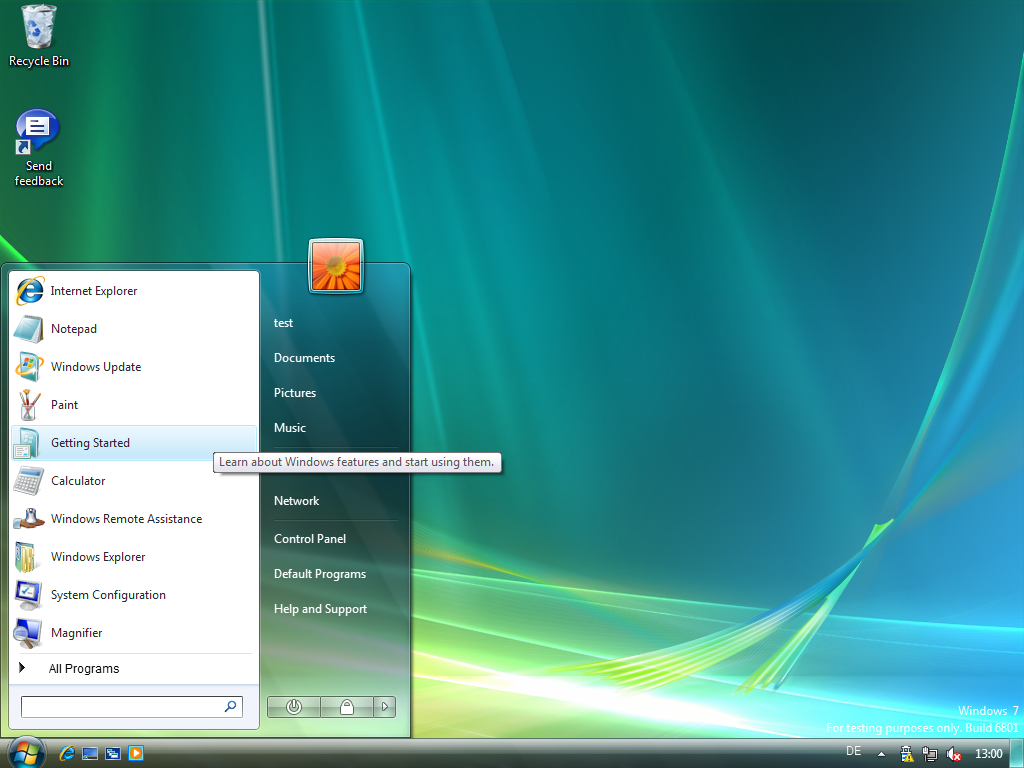Click the 13:00 clock in the taskbar
This screenshot has height=768, width=1024.
[988, 754]
